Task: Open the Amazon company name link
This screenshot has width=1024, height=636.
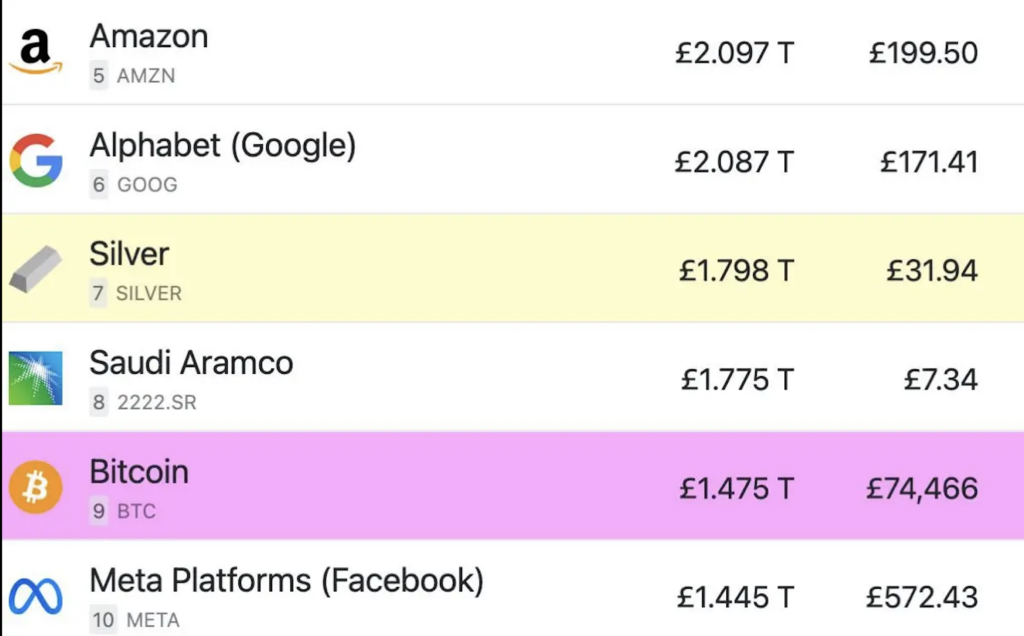Action: 149,36
